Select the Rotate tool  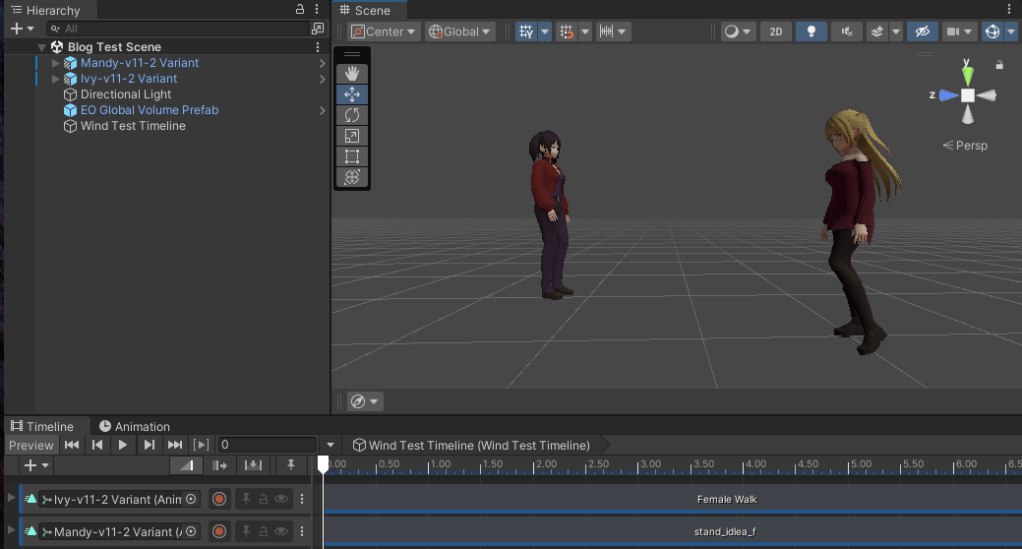pos(351,115)
